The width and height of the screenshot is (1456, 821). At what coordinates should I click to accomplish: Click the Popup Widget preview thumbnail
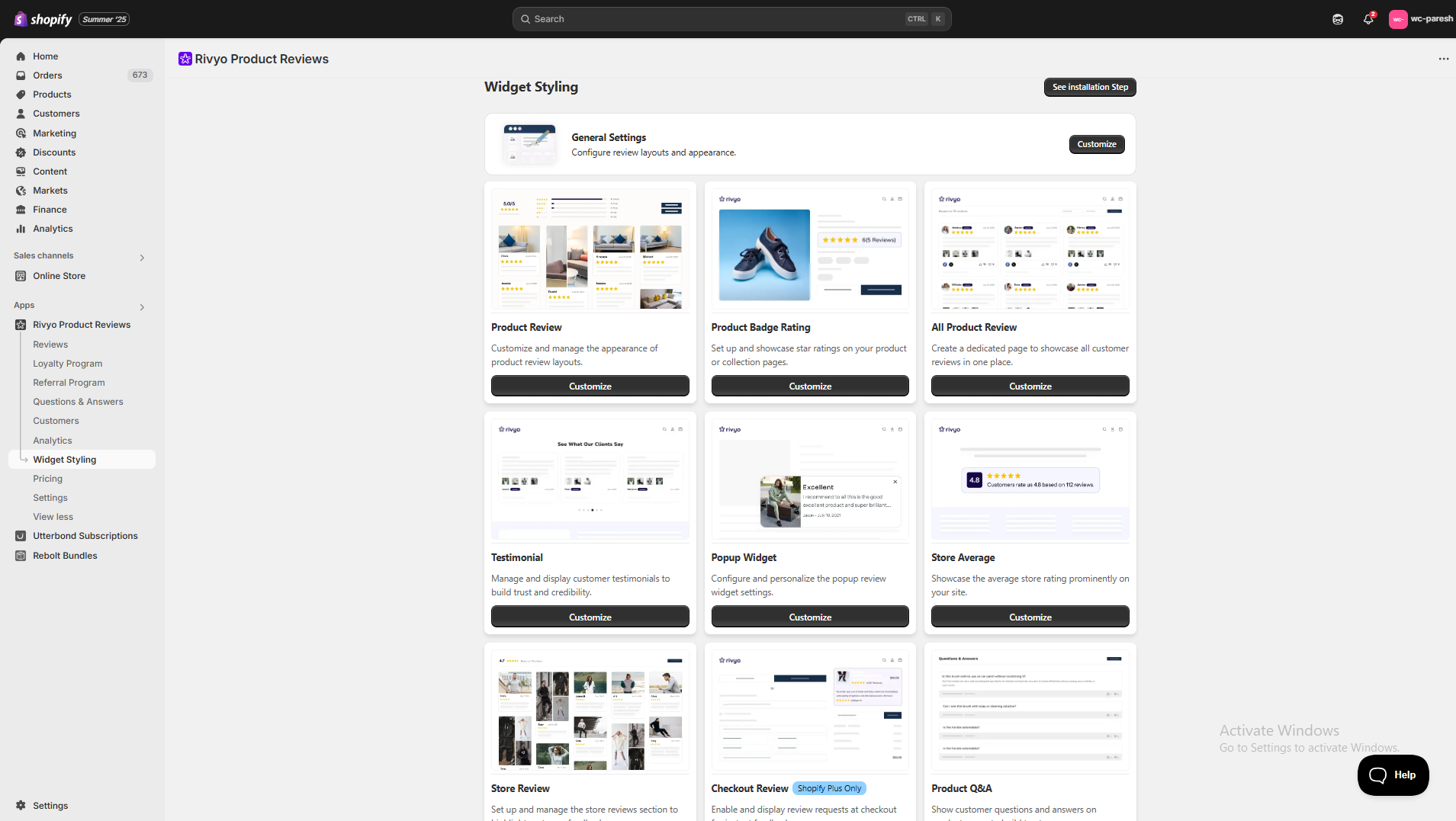[810, 480]
